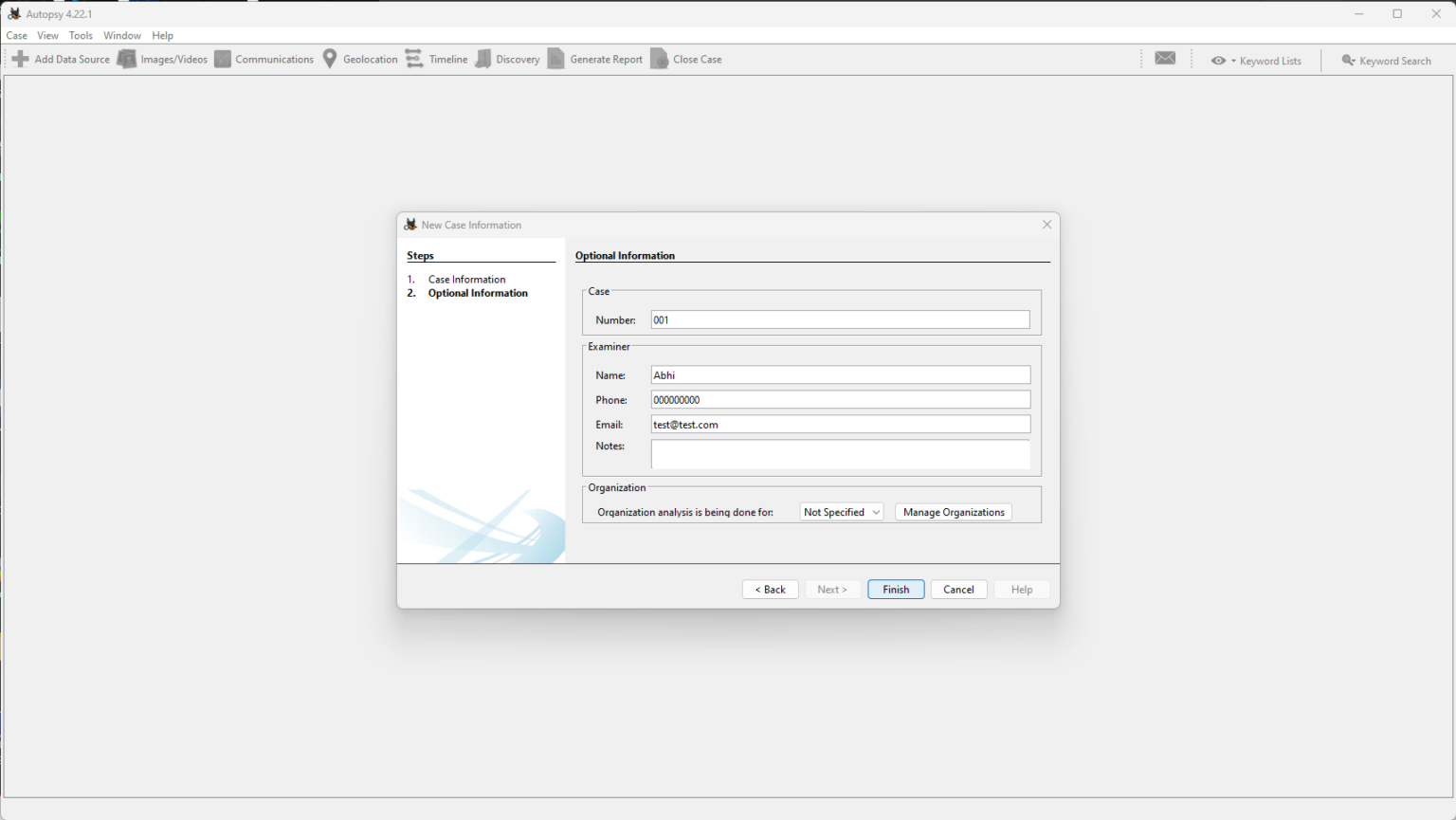Click the envelope messages icon in the toolbar
The image size is (1456, 820).
pyautogui.click(x=1165, y=59)
